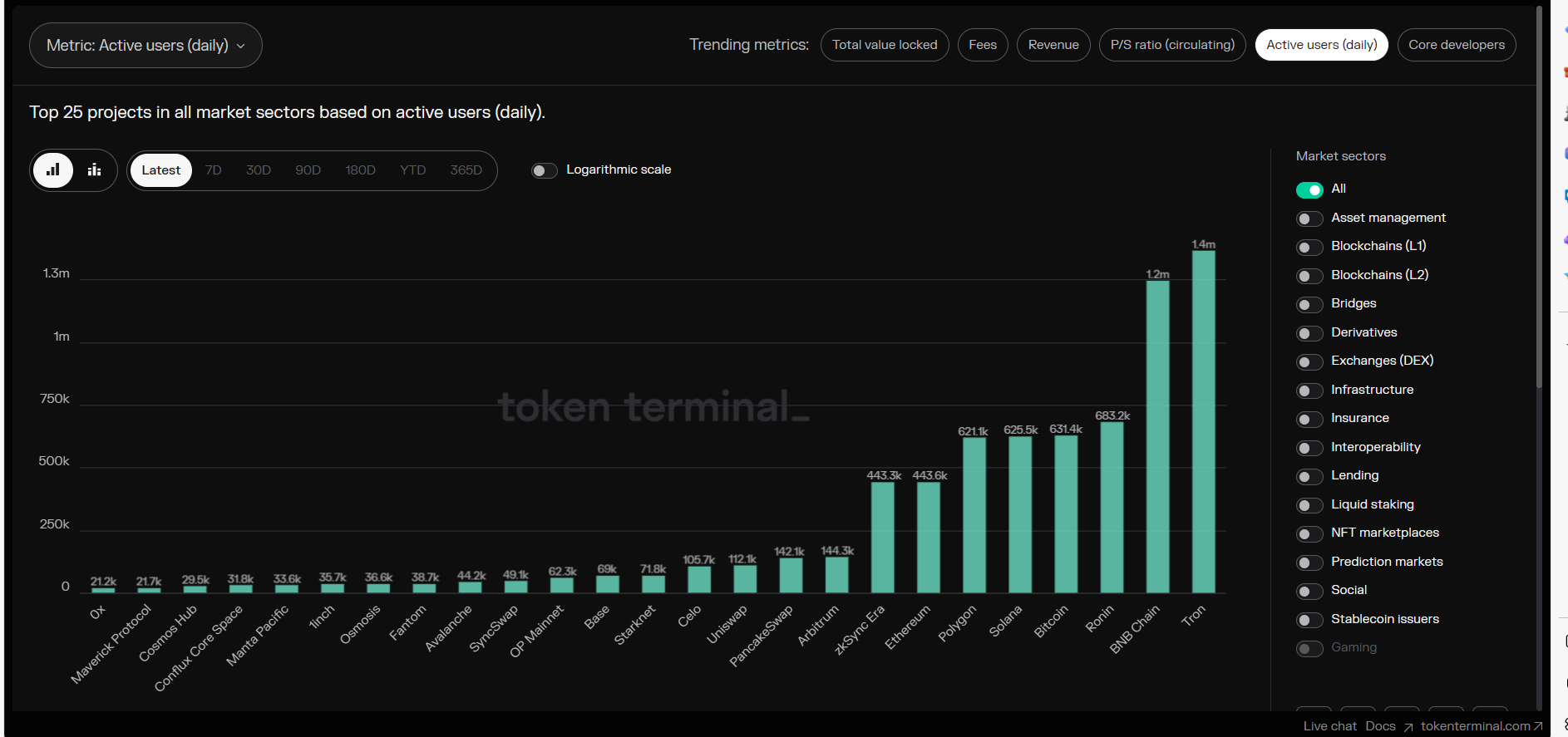Click the external arrow after tokenterminal.com

click(x=1537, y=726)
